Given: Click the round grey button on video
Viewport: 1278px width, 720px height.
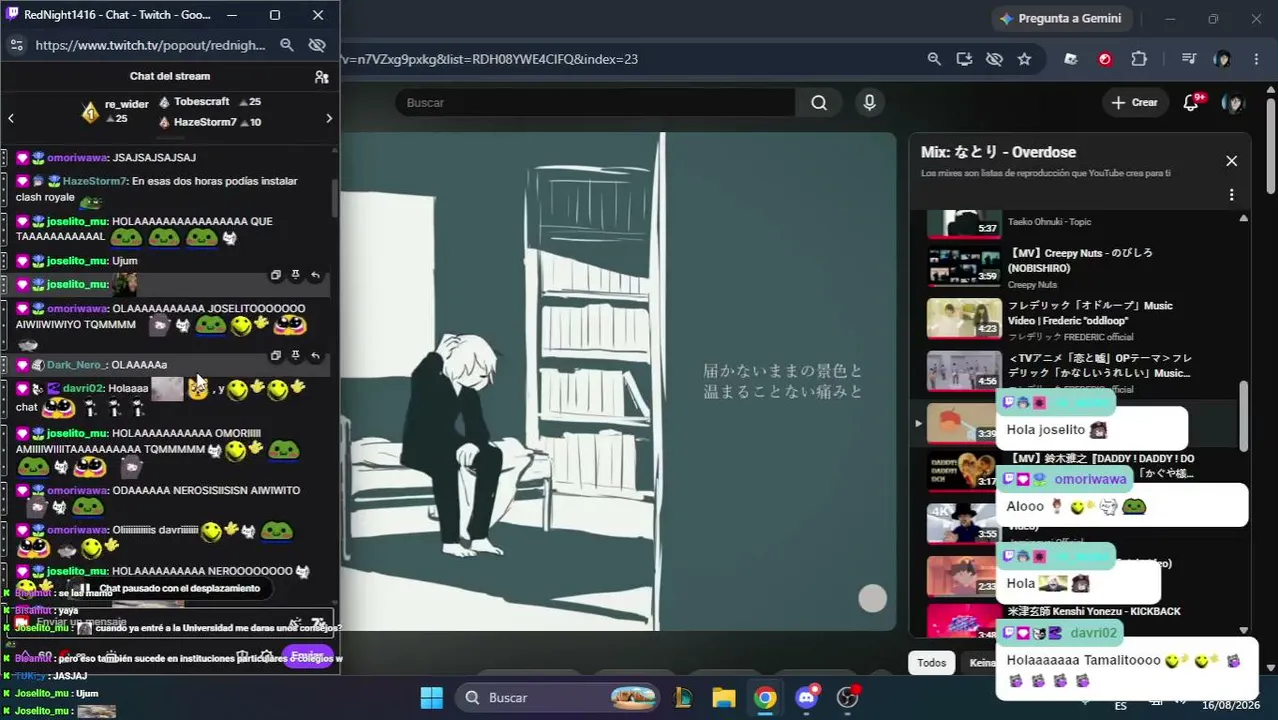Looking at the screenshot, I should [x=872, y=598].
